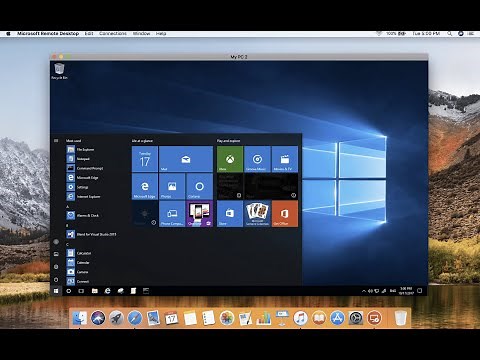Open the Microsoft Remote Desktop app menu
Viewport: 480px width, 360px height.
coord(48,34)
